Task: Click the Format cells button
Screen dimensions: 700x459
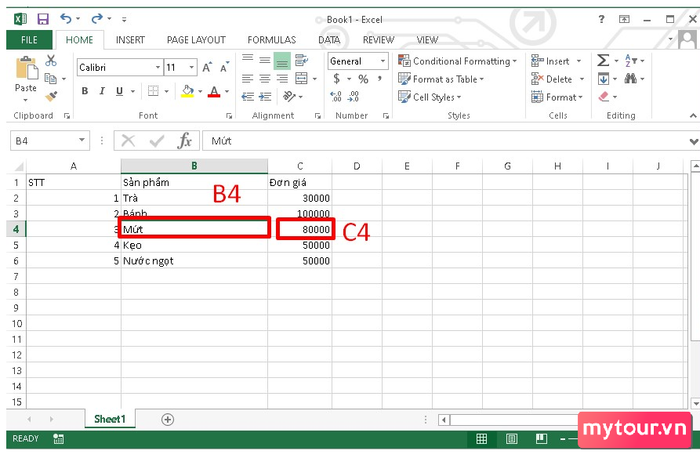Action: 557,97
